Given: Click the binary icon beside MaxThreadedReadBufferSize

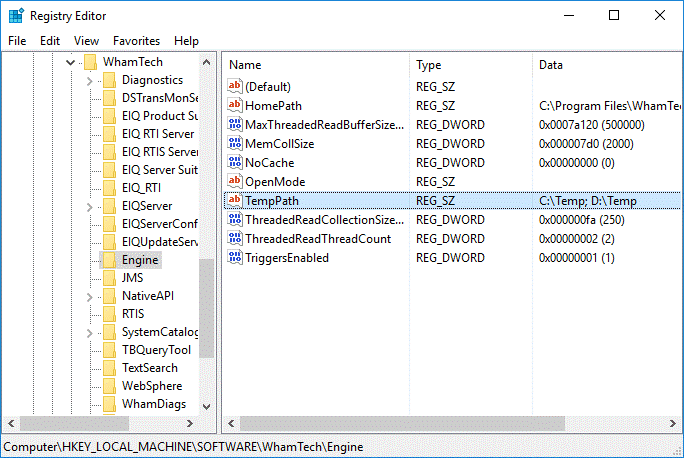Looking at the screenshot, I should coord(235,124).
